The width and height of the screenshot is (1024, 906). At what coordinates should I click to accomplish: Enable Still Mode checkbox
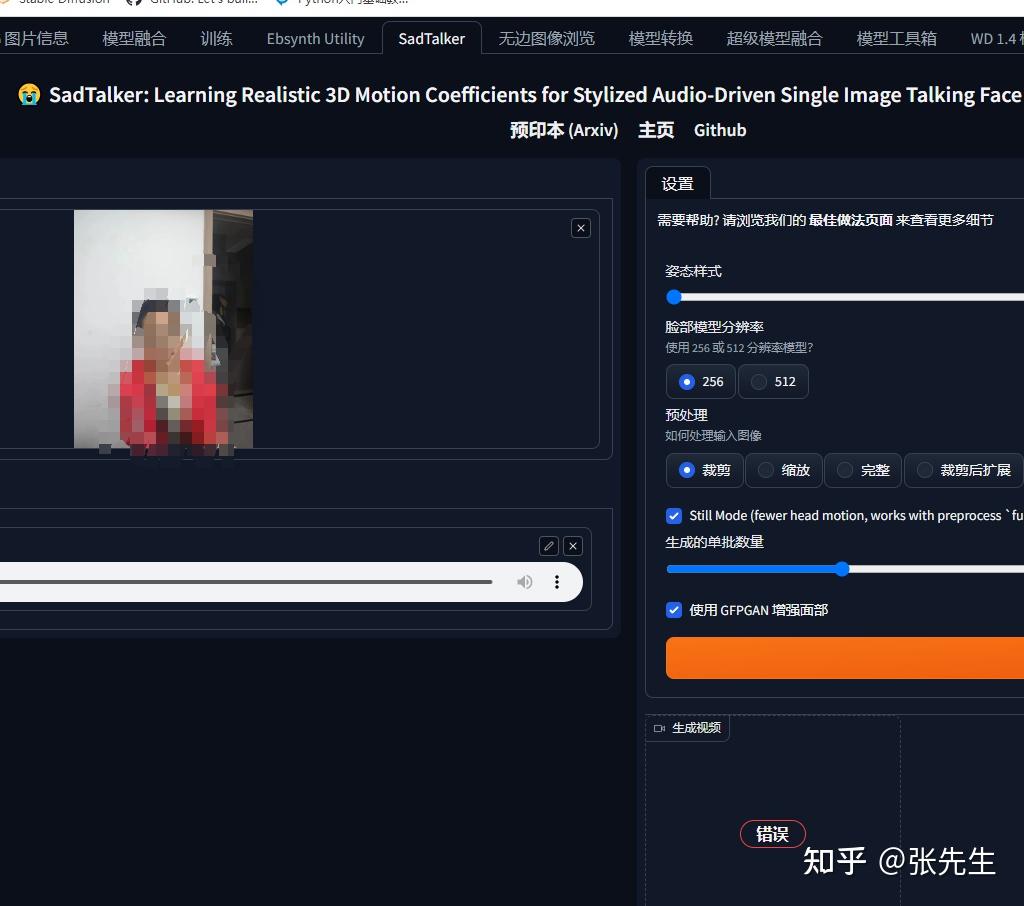pos(673,516)
